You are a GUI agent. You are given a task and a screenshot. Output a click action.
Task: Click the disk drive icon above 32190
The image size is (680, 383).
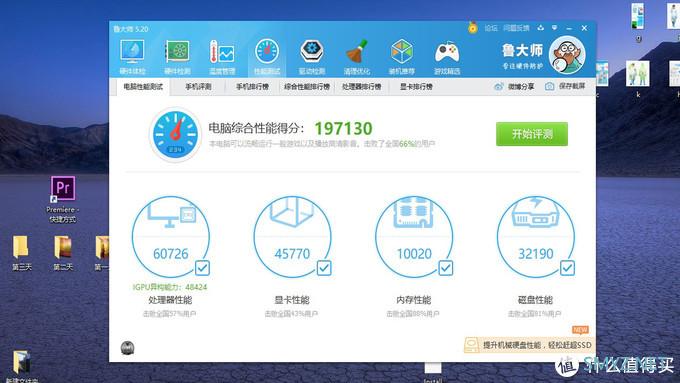pos(536,213)
